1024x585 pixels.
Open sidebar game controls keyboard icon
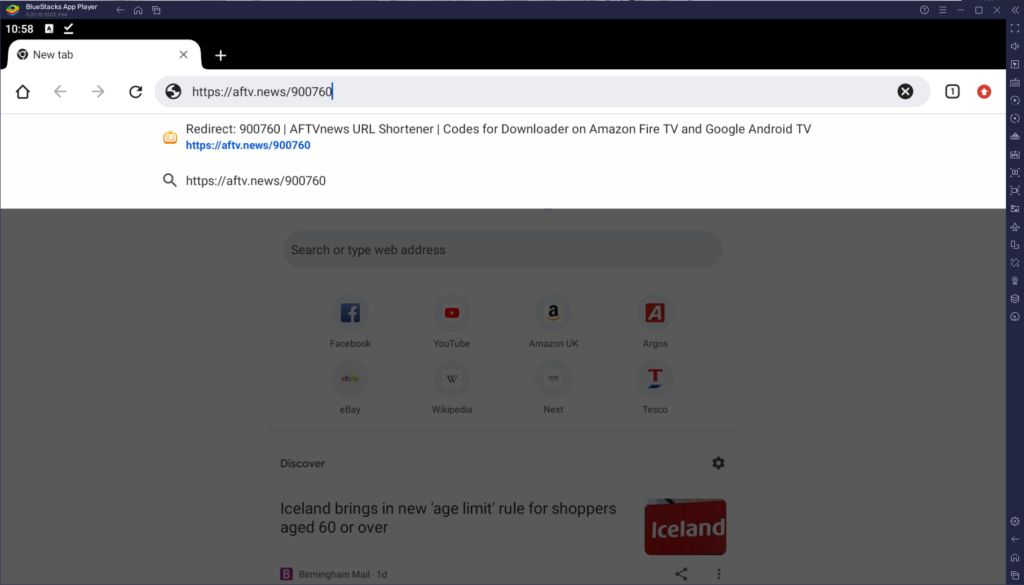[x=1015, y=83]
